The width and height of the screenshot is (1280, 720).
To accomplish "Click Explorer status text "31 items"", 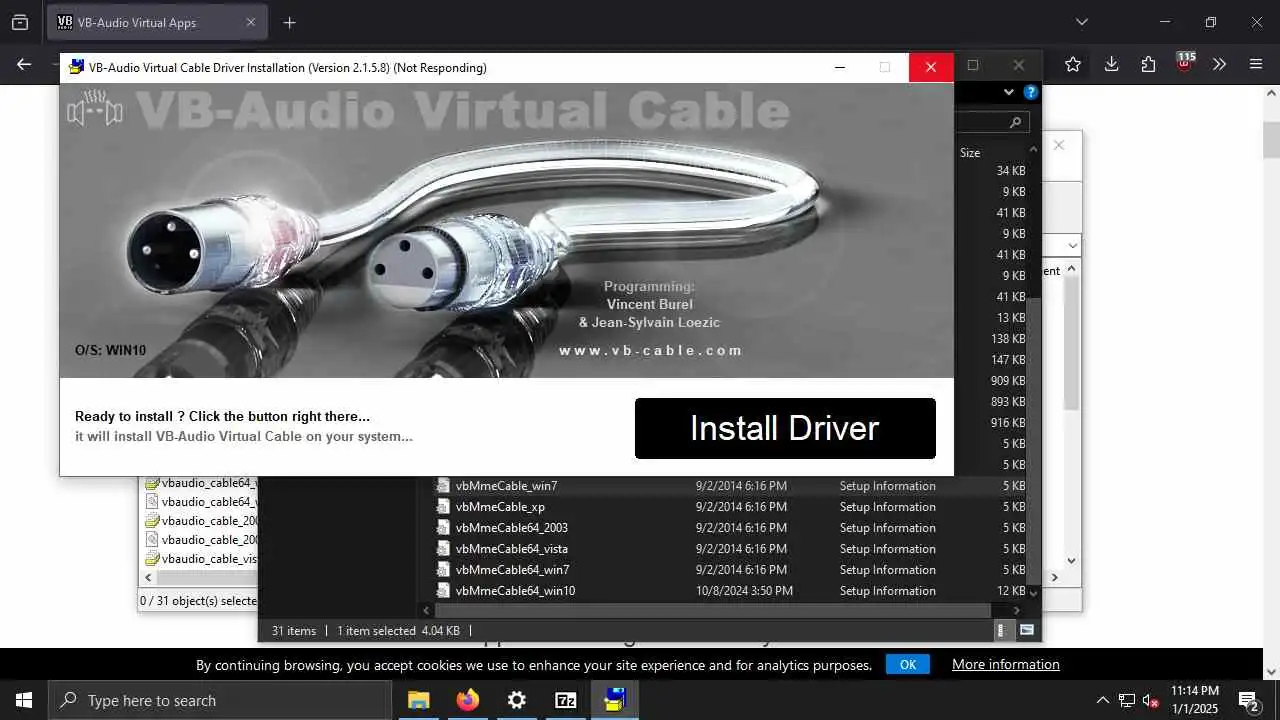I will point(294,631).
